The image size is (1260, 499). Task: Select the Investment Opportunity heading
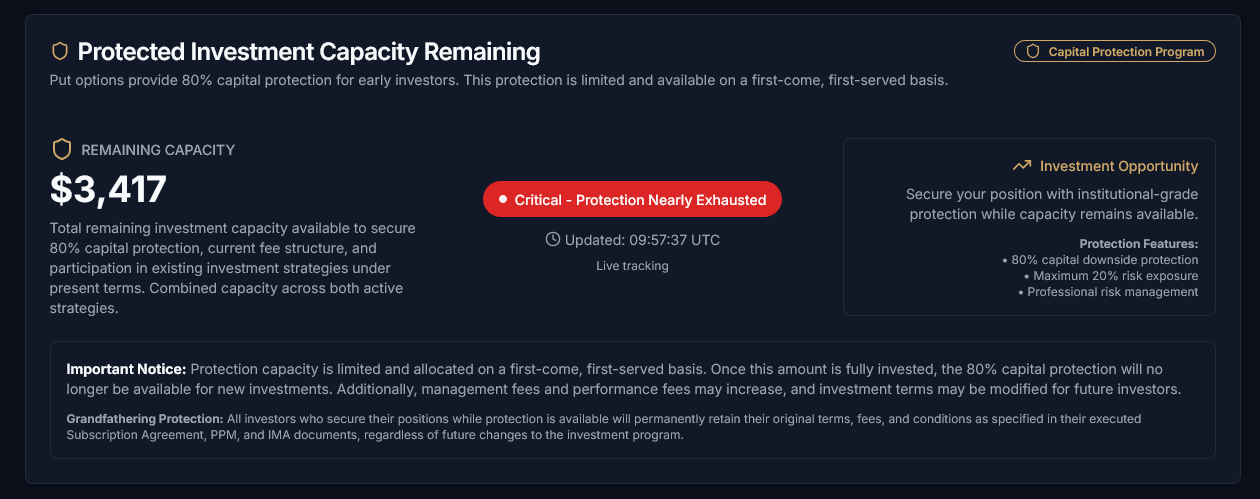(1118, 166)
